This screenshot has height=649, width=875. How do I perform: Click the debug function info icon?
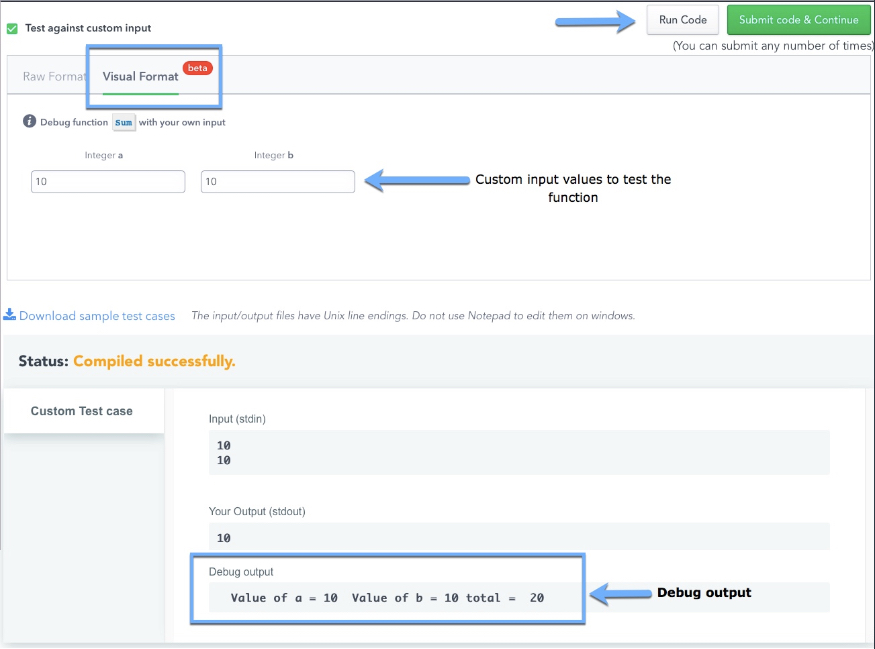pos(29,122)
